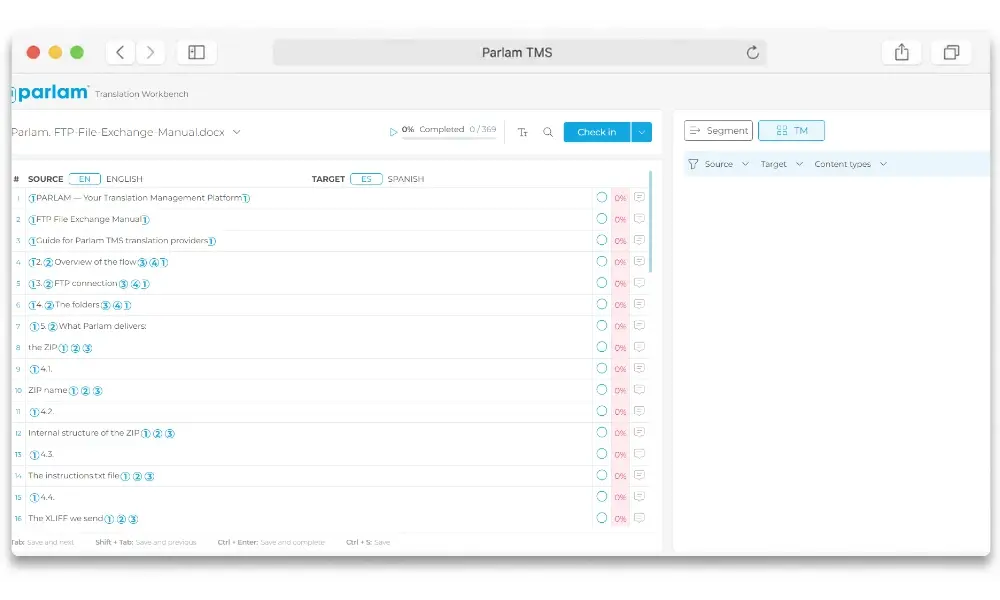The height and width of the screenshot is (600, 1000).
Task: Open the browser share icon
Action: [x=901, y=52]
